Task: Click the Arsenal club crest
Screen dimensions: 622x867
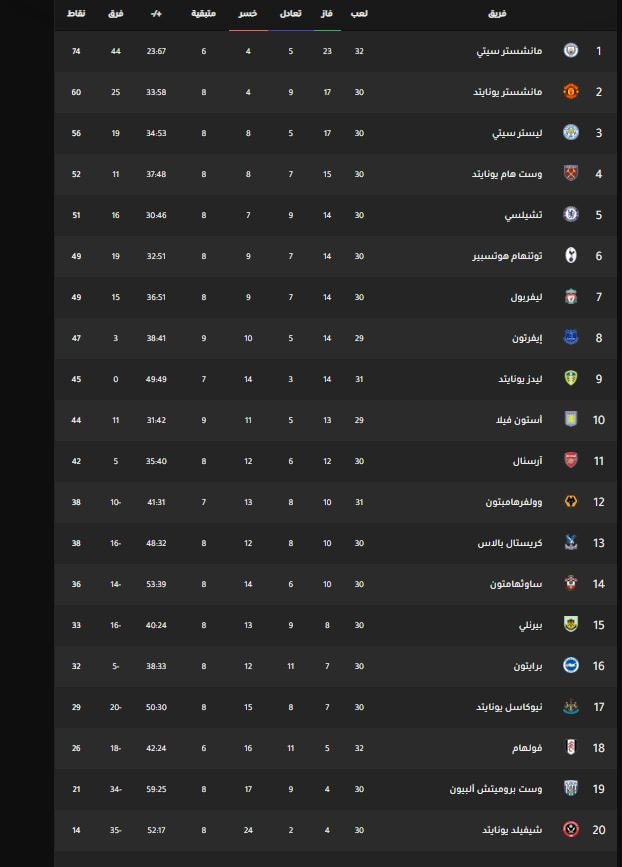Action: point(571,461)
